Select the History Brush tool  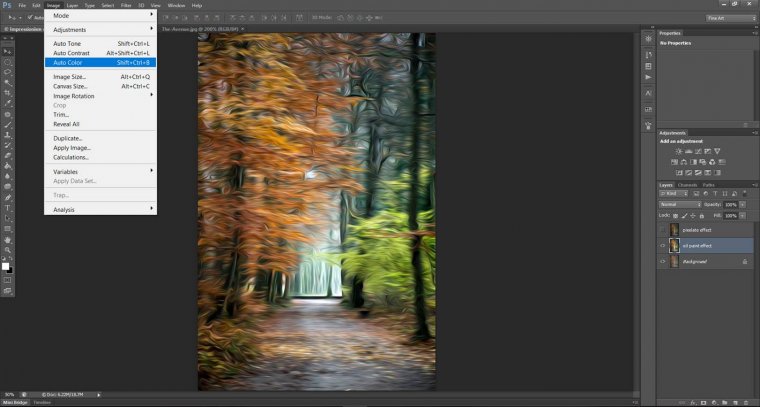(x=7, y=145)
